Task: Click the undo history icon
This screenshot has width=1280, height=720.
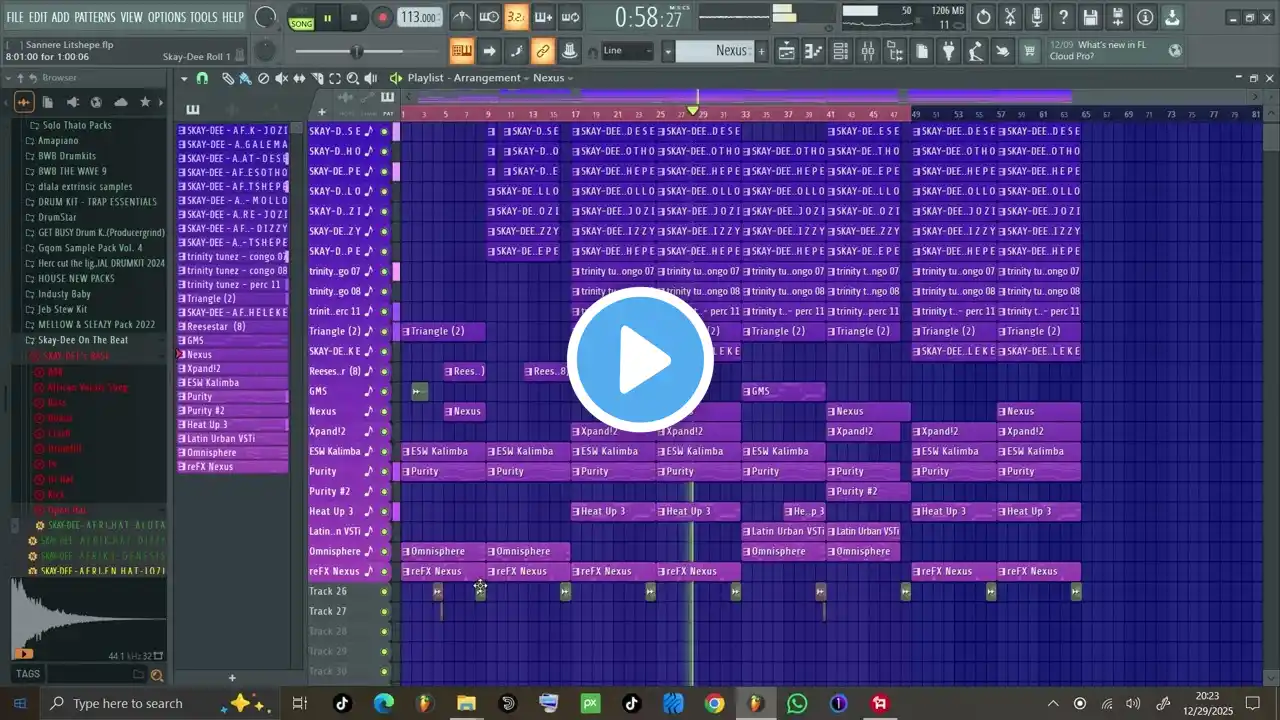Action: 983,17
